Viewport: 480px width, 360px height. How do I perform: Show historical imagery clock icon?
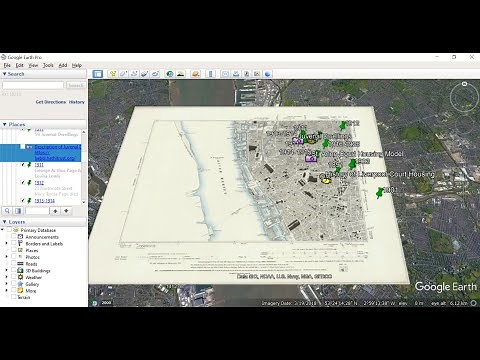pyautogui.click(x=170, y=74)
